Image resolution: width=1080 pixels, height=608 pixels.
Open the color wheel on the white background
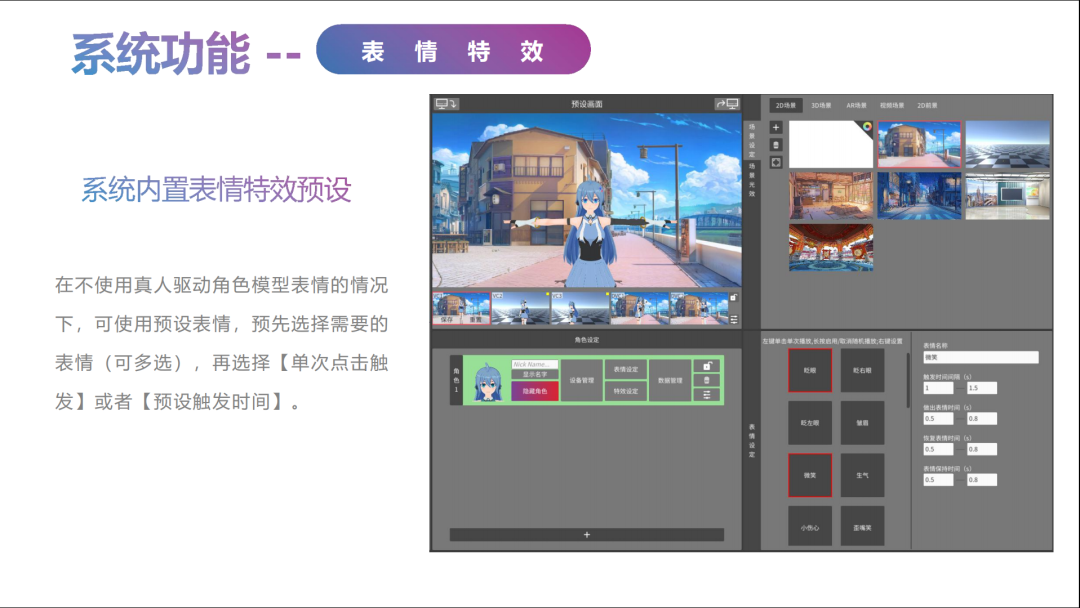(x=866, y=127)
